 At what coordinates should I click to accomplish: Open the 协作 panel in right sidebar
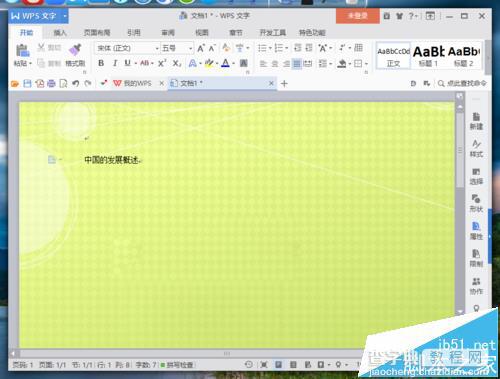pos(476,286)
